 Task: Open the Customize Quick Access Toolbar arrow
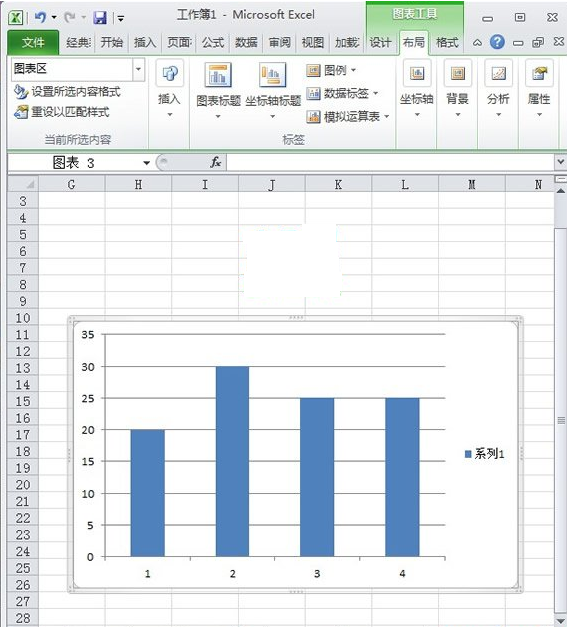(x=120, y=18)
